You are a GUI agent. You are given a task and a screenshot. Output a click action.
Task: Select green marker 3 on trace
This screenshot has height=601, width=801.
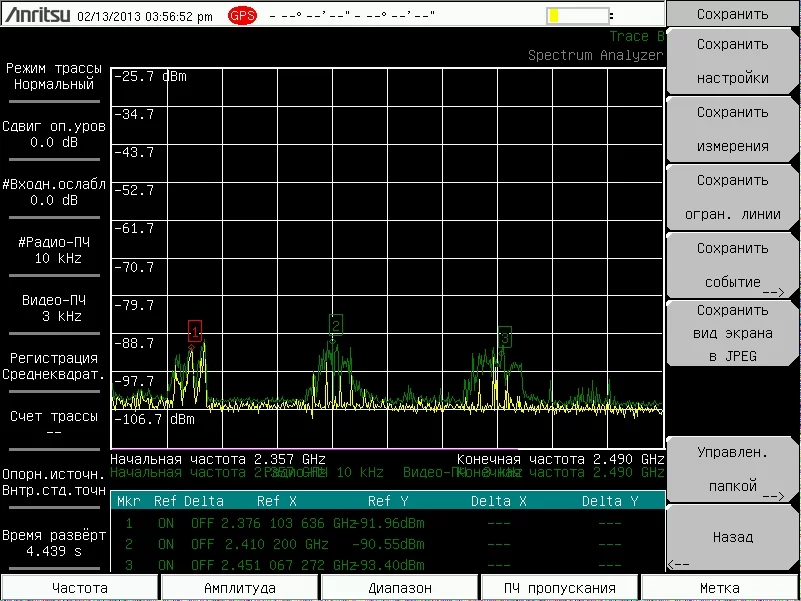pyautogui.click(x=505, y=336)
